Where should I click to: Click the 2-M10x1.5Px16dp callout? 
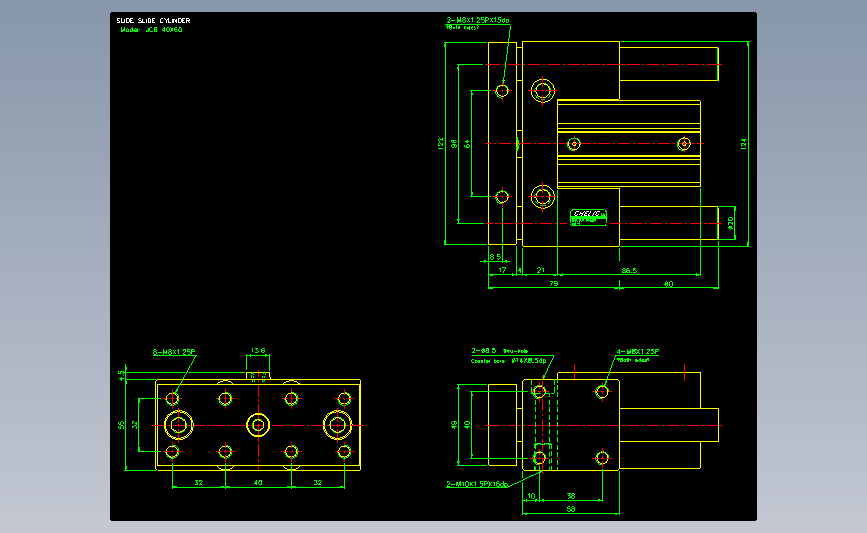477,484
